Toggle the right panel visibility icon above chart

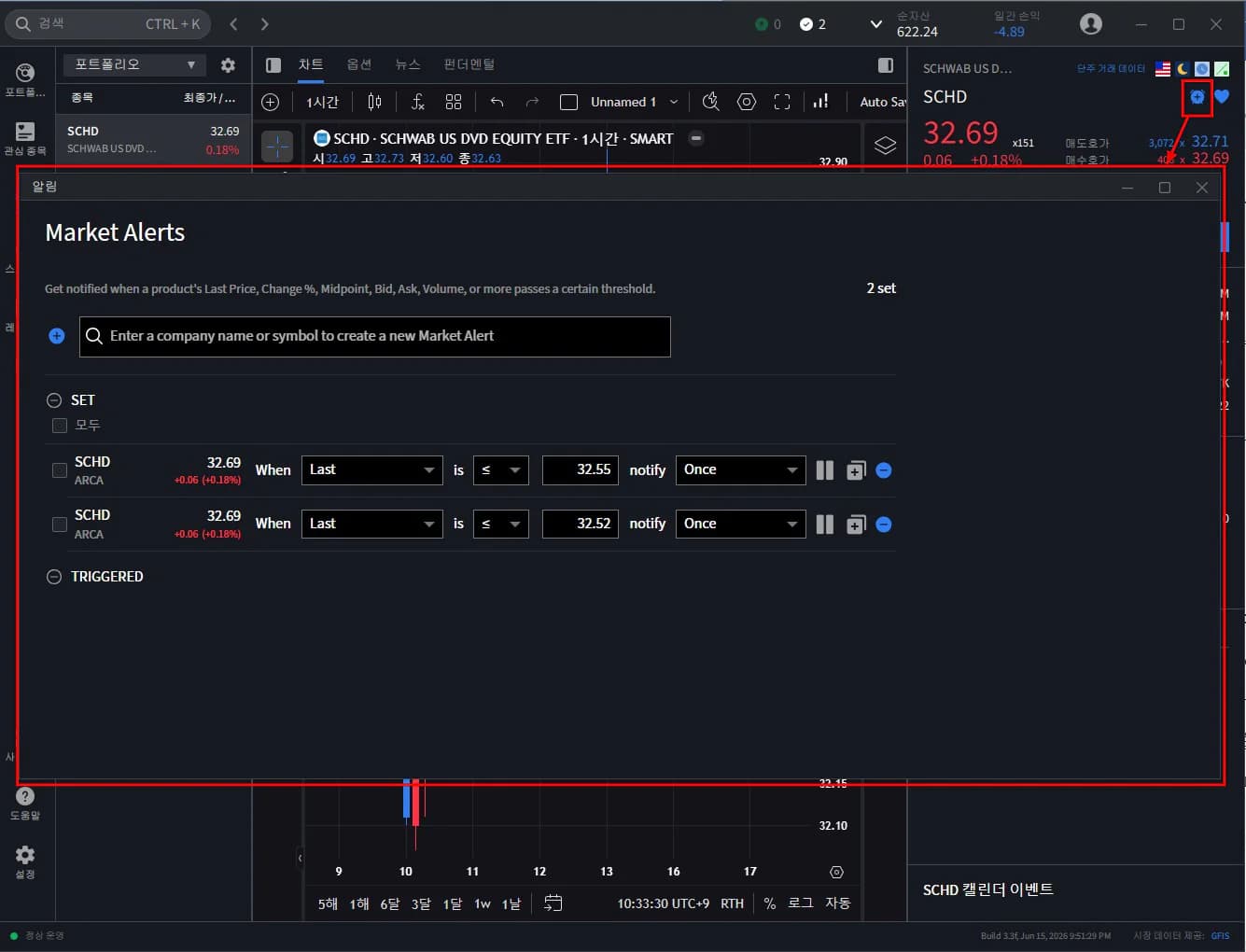click(x=886, y=65)
